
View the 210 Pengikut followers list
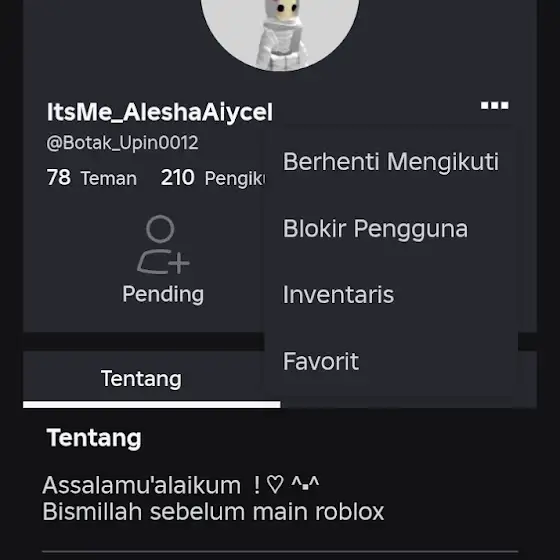coord(212,178)
